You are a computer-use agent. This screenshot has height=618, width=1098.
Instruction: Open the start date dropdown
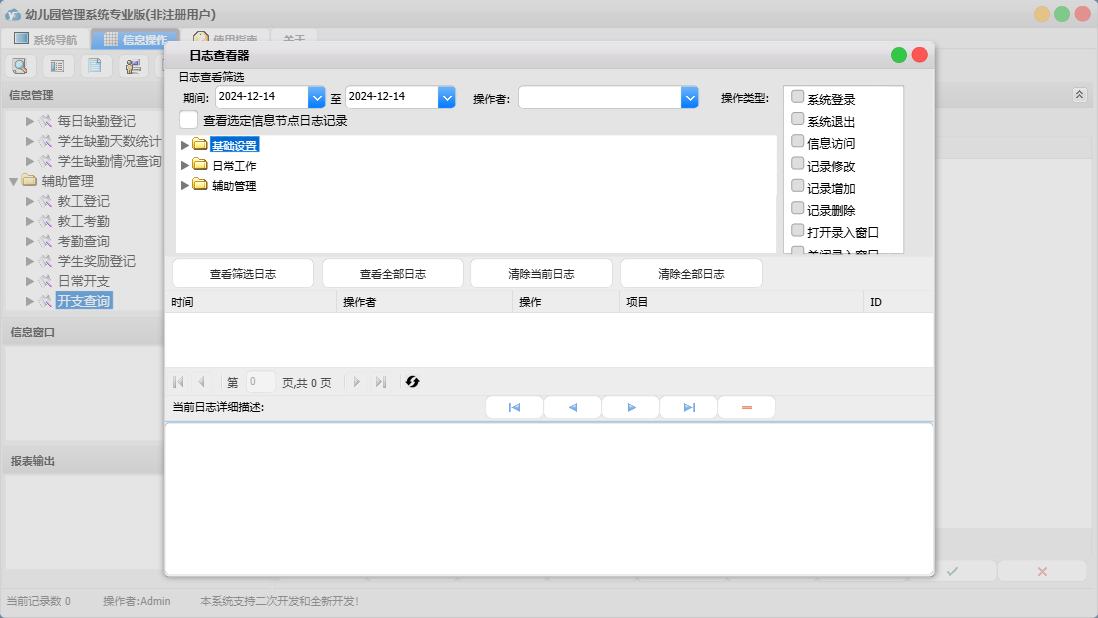(317, 97)
